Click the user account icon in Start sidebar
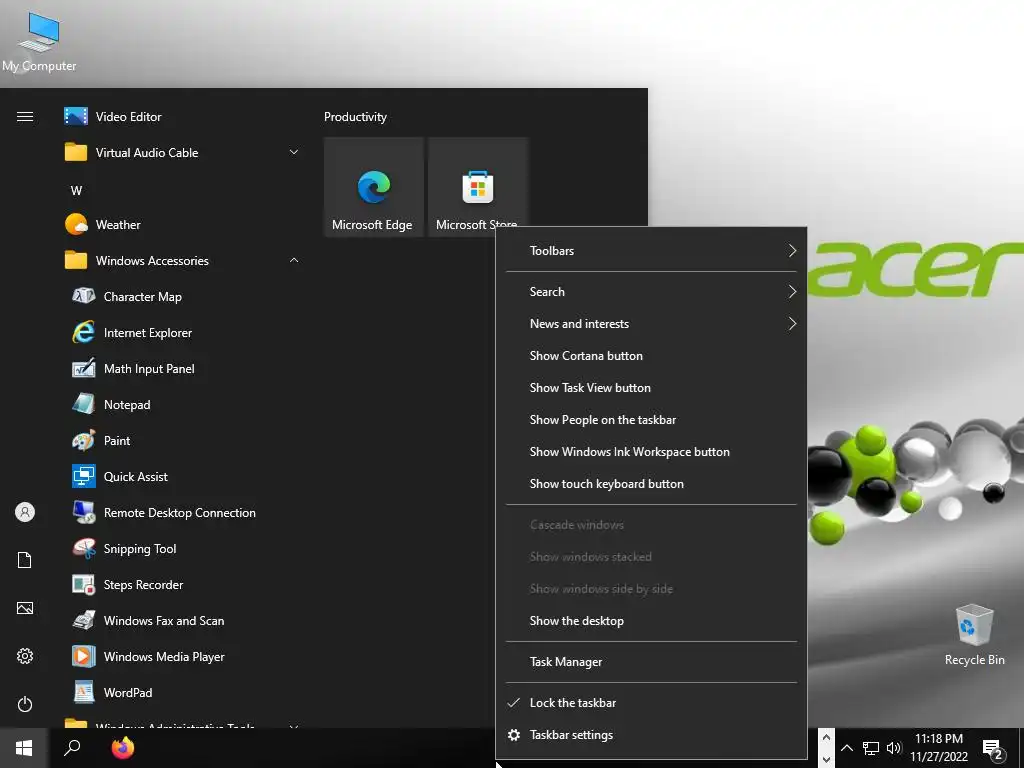 25,512
